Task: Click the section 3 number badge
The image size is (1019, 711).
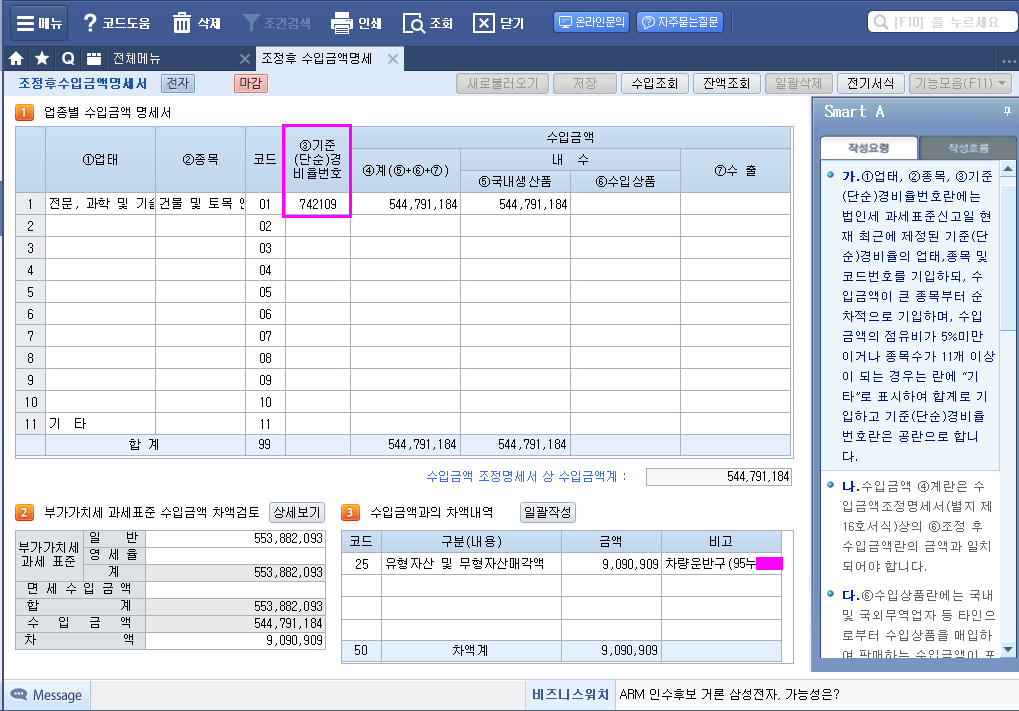Action: 350,513
